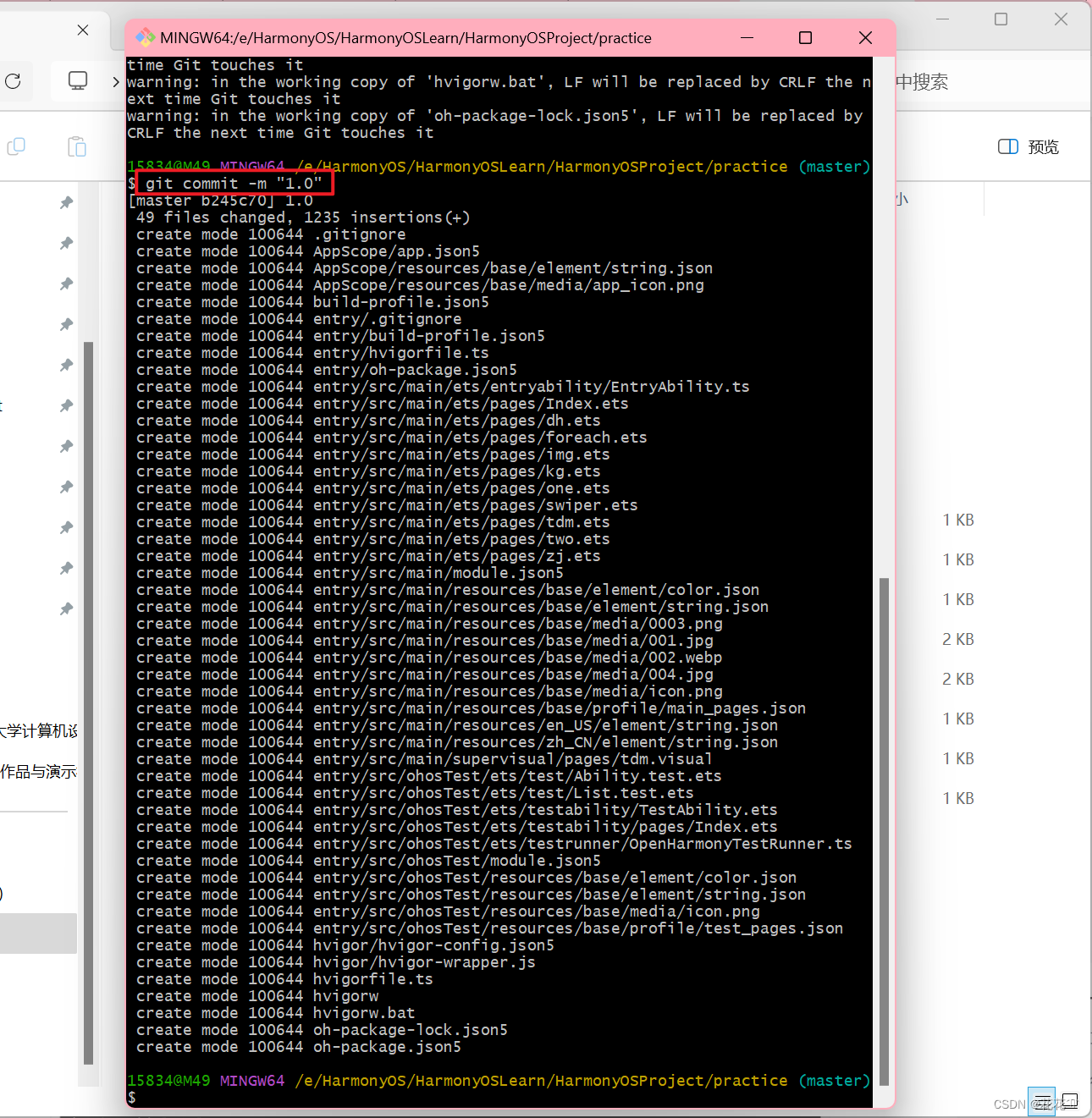The image size is (1092, 1118).
Task: Select large thumbnails view icon in Explorer status bar
Action: coord(1070,1101)
